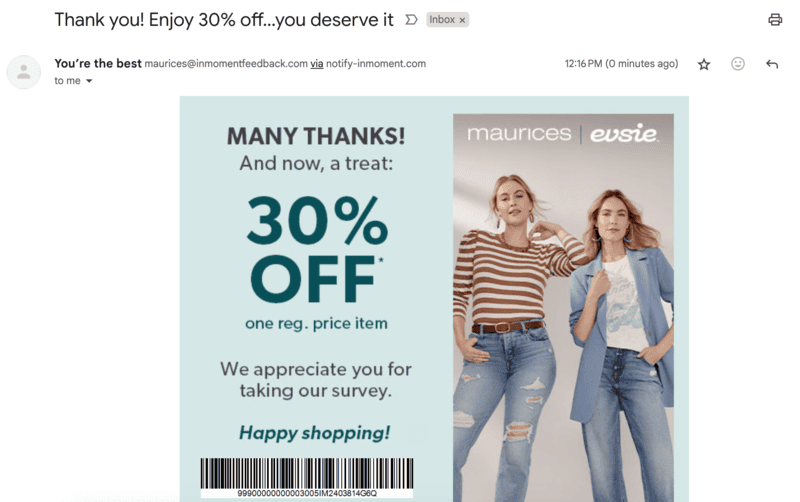
Task: Expand recipient details next to 'to me'
Action: pyautogui.click(x=89, y=81)
